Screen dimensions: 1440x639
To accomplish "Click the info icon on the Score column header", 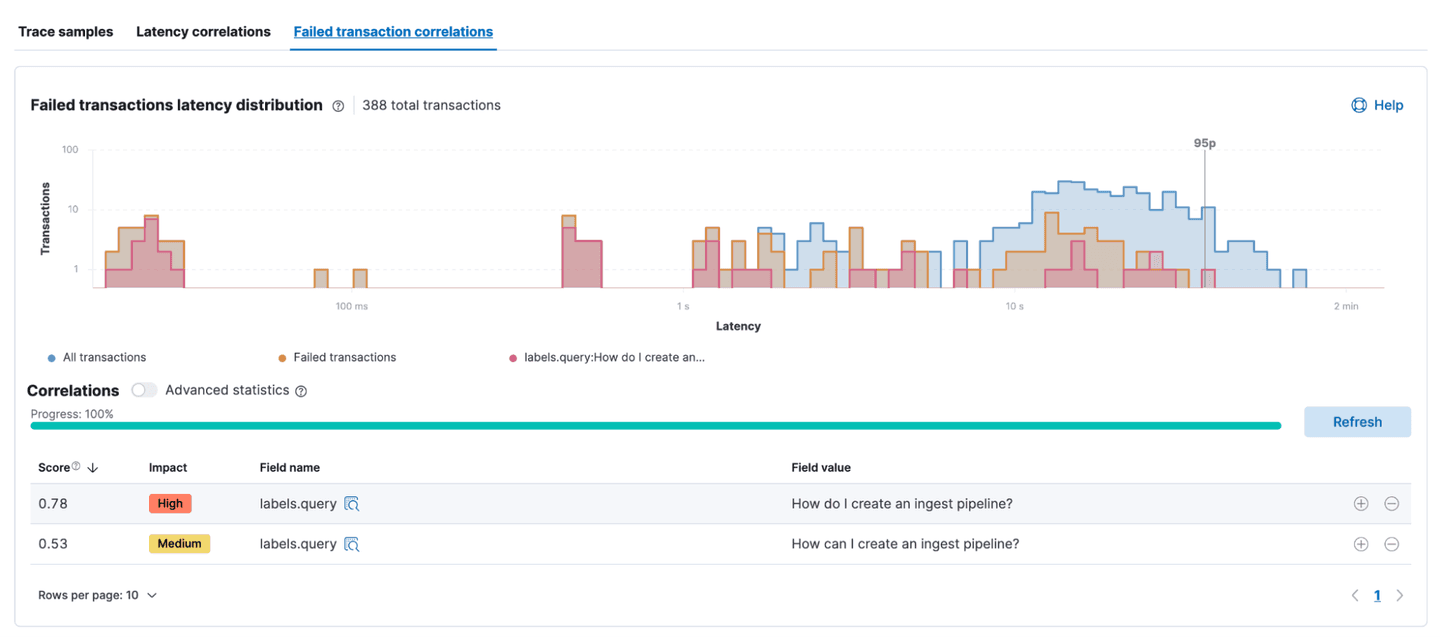I will tap(75, 467).
